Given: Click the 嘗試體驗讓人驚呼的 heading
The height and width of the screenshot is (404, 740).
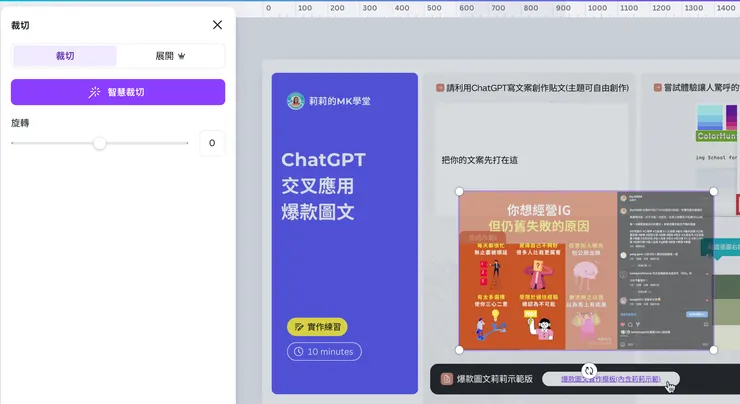Looking at the screenshot, I should (x=701, y=87).
